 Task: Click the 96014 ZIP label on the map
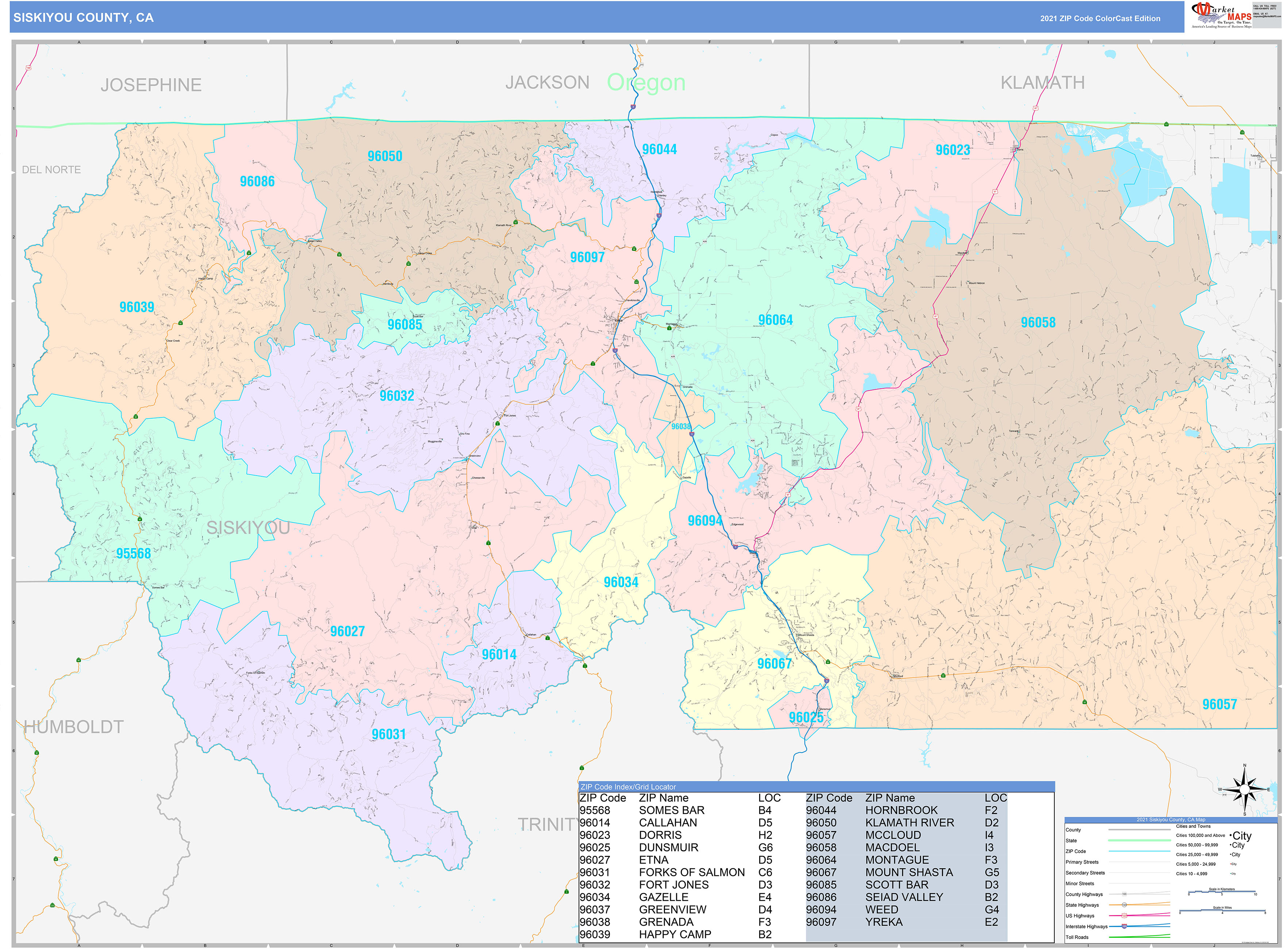(x=499, y=654)
